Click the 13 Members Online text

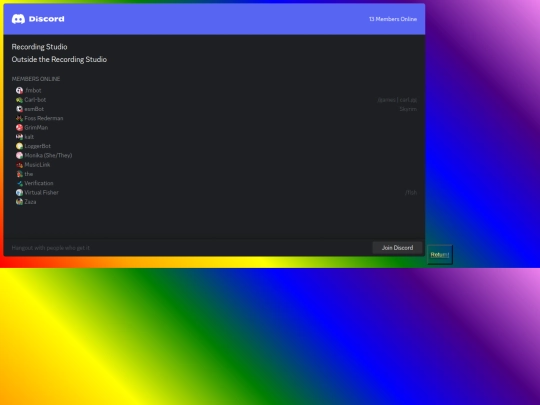coord(393,19)
